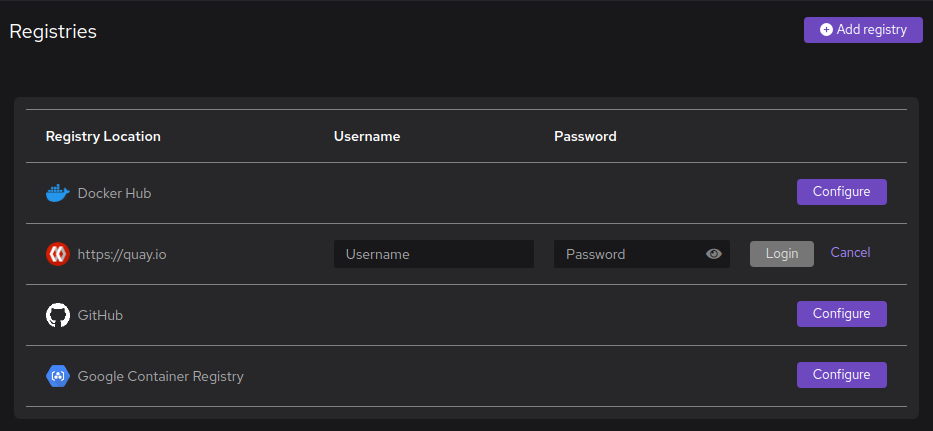Viewport: 933px width, 431px height.
Task: Show password using the eye icon
Action: point(713,254)
